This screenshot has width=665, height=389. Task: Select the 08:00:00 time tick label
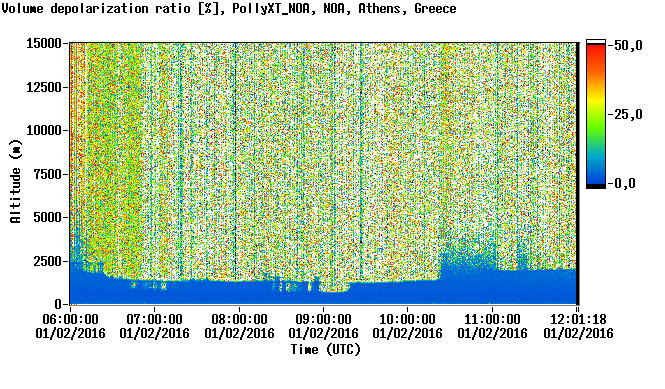[239, 326]
